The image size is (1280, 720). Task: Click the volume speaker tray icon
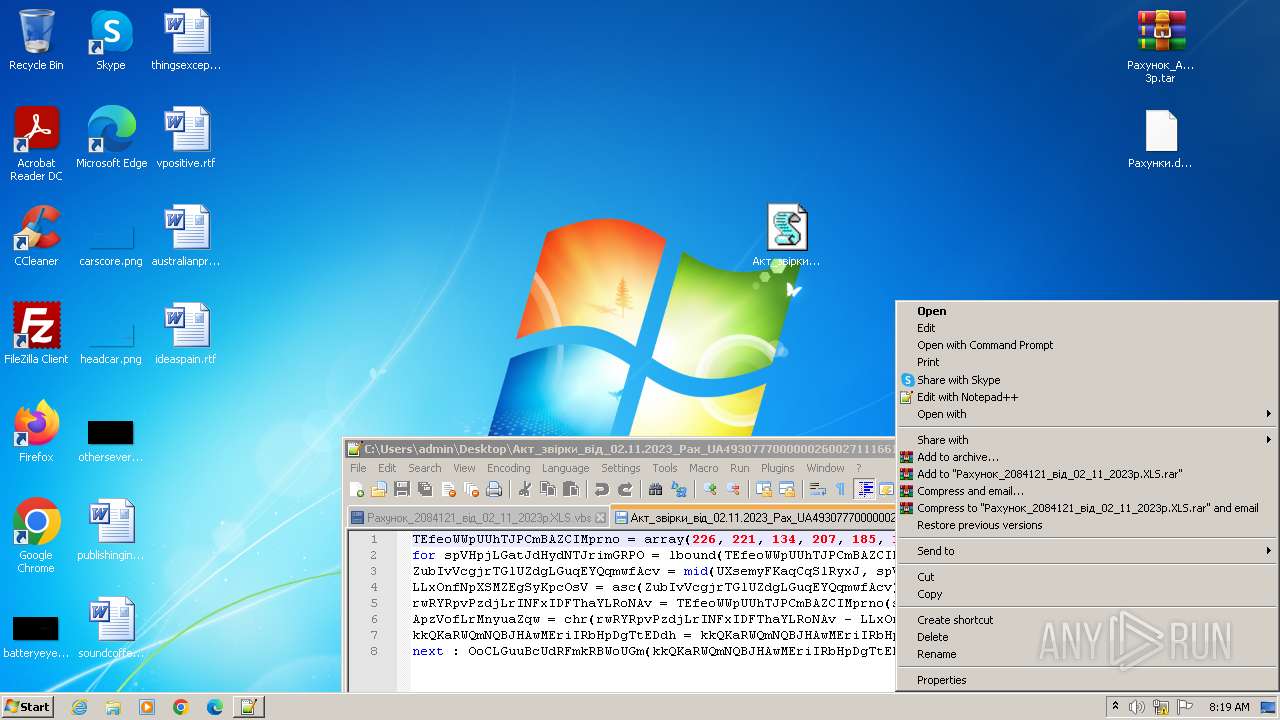point(1136,707)
